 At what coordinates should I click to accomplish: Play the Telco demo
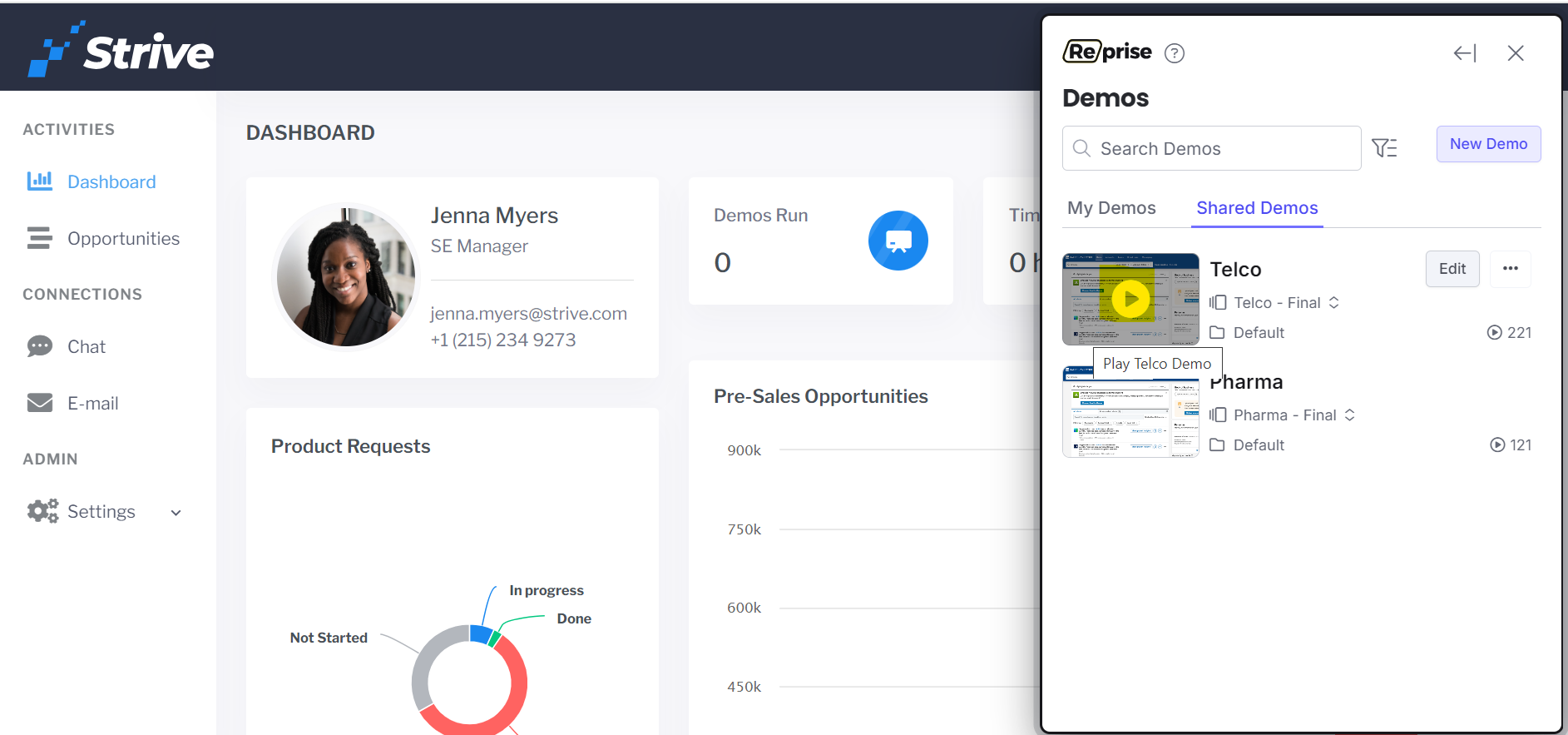(x=1130, y=299)
